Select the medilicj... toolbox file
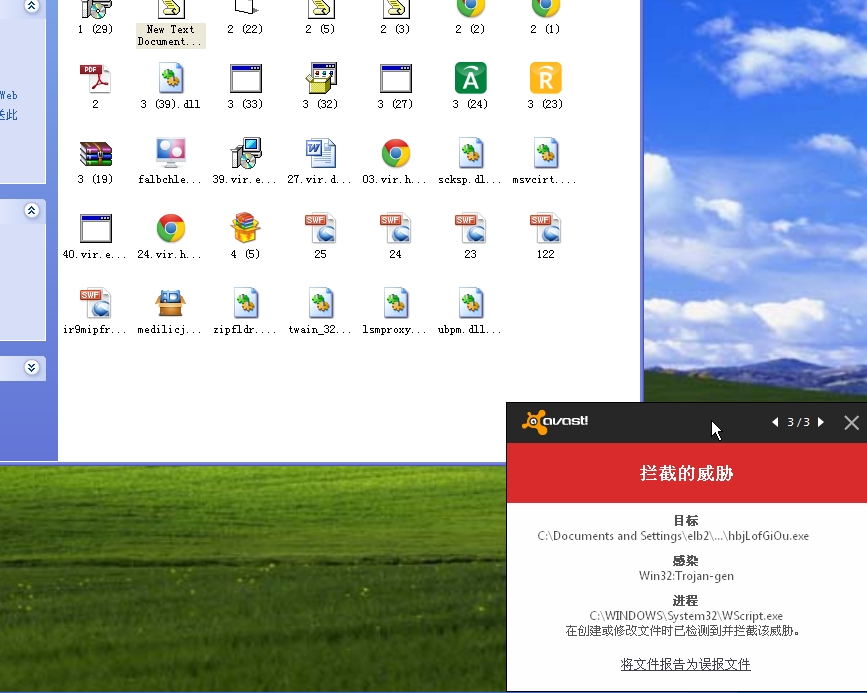 pyautogui.click(x=170, y=303)
